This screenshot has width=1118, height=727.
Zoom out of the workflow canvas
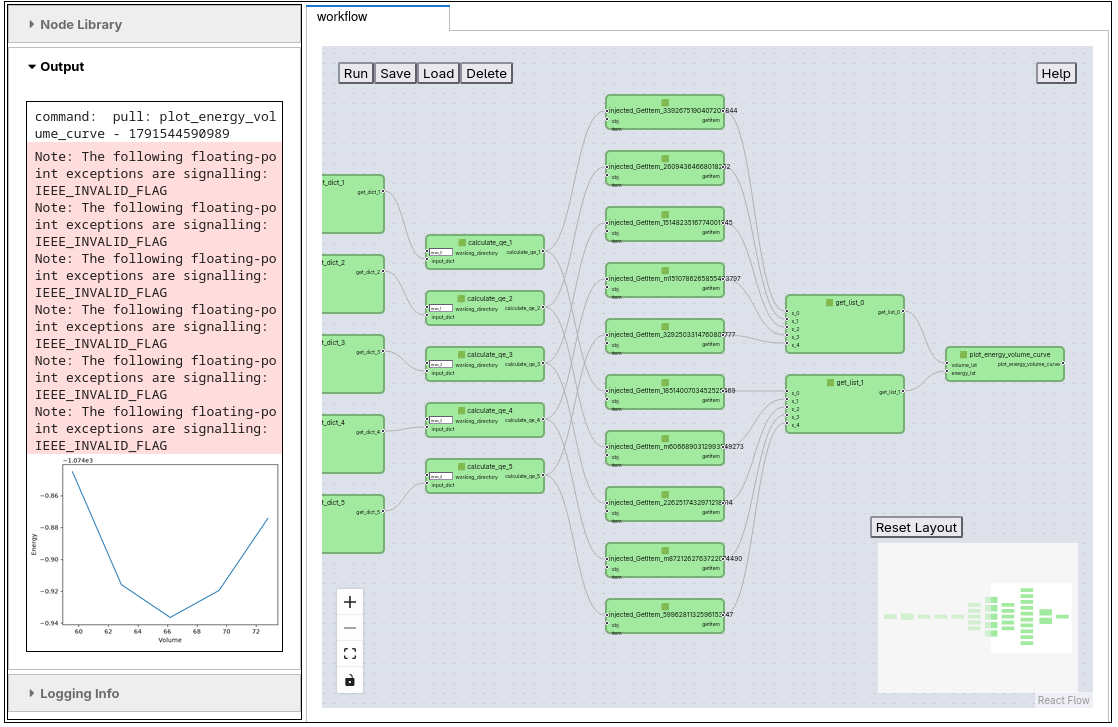pyautogui.click(x=349, y=628)
